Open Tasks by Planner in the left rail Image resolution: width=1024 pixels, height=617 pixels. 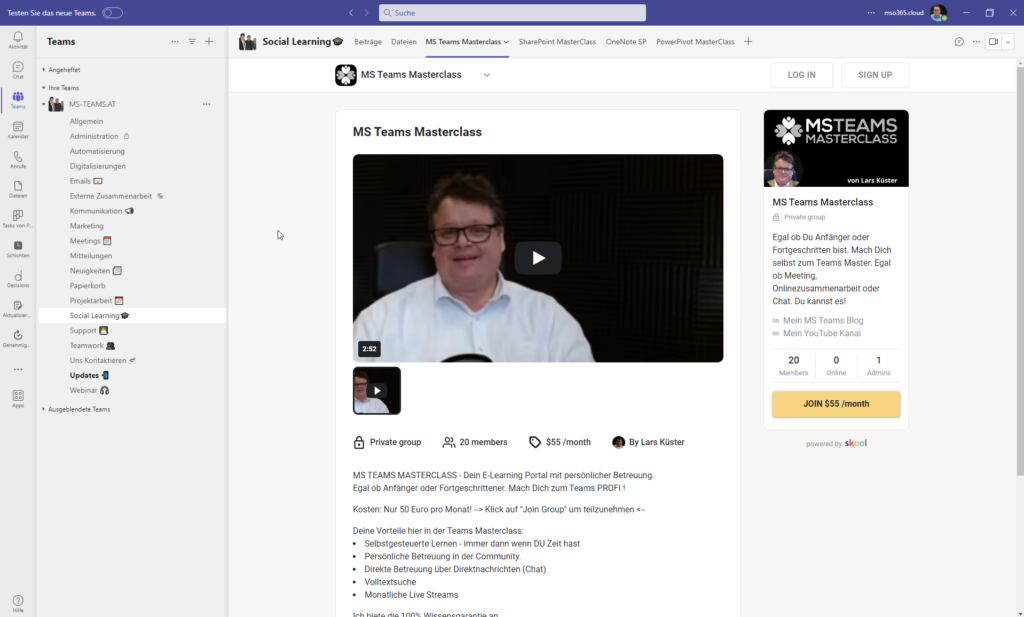18,219
